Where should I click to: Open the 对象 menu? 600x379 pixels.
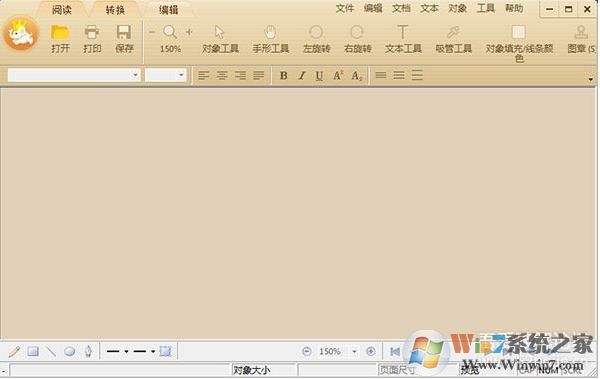(458, 8)
